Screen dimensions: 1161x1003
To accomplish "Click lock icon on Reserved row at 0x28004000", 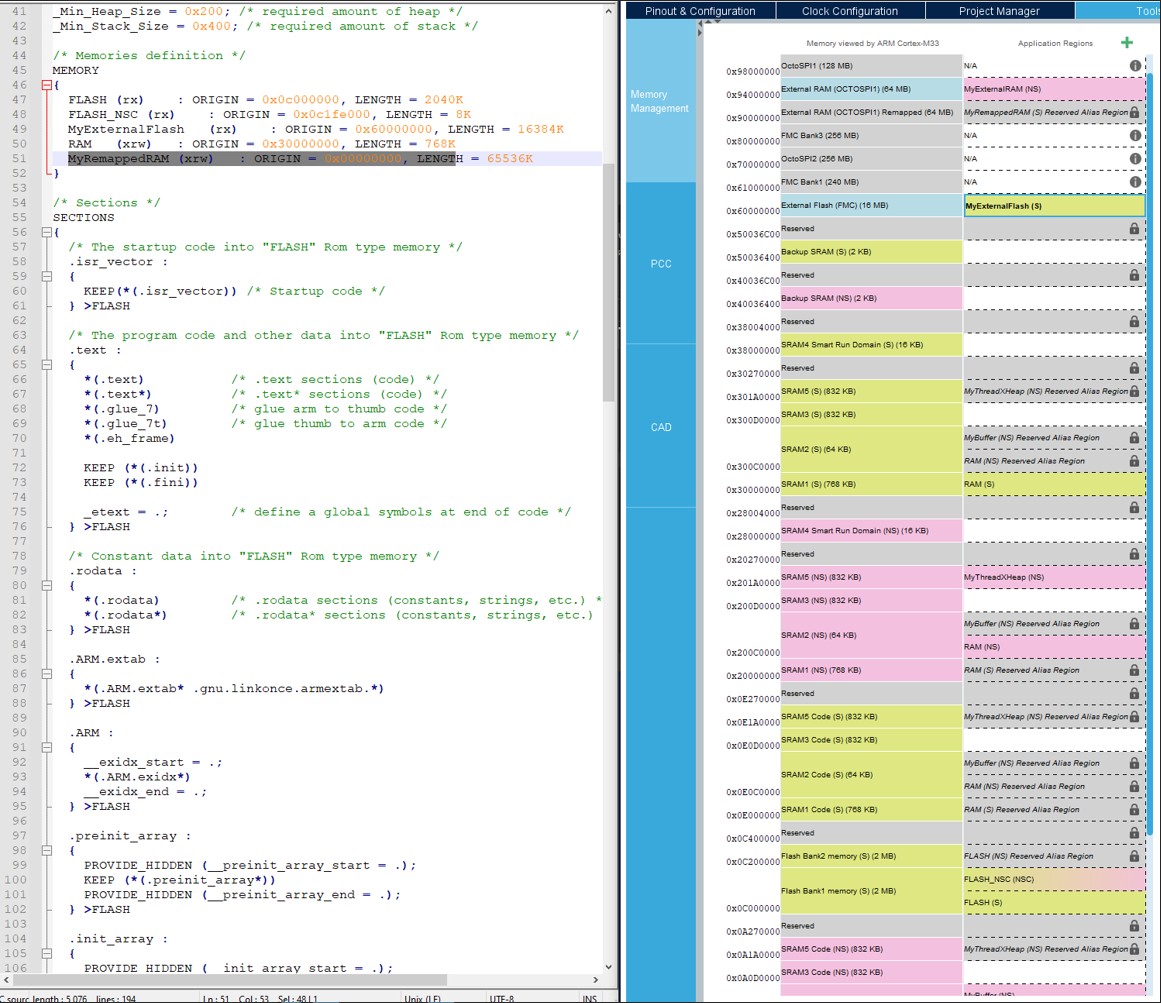I will [x=1134, y=508].
